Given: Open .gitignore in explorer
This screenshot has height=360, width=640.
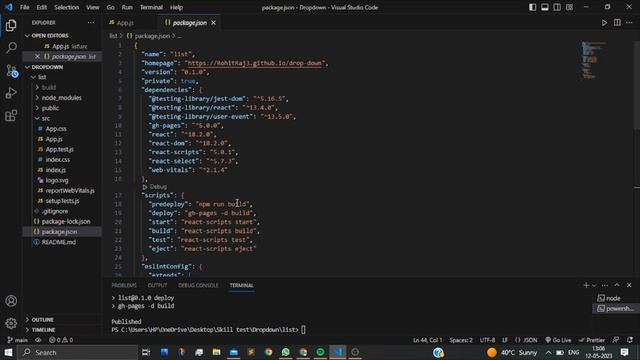Looking at the screenshot, I should tap(55, 211).
